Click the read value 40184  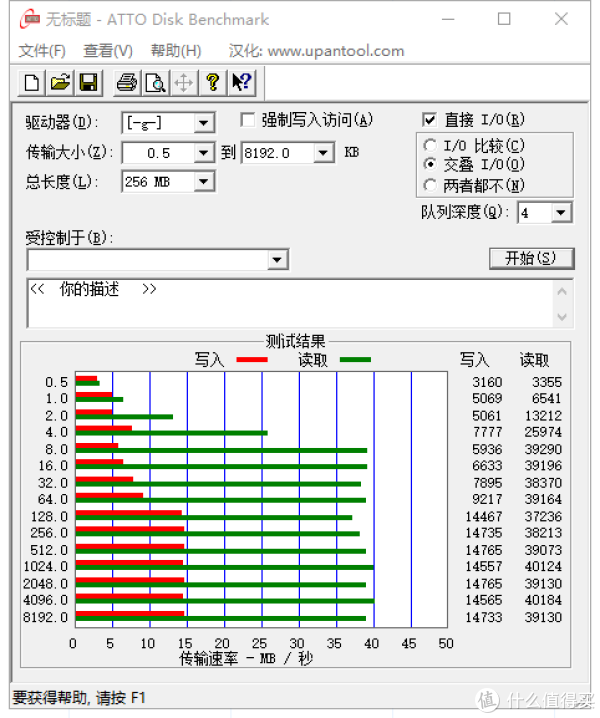coord(543,600)
